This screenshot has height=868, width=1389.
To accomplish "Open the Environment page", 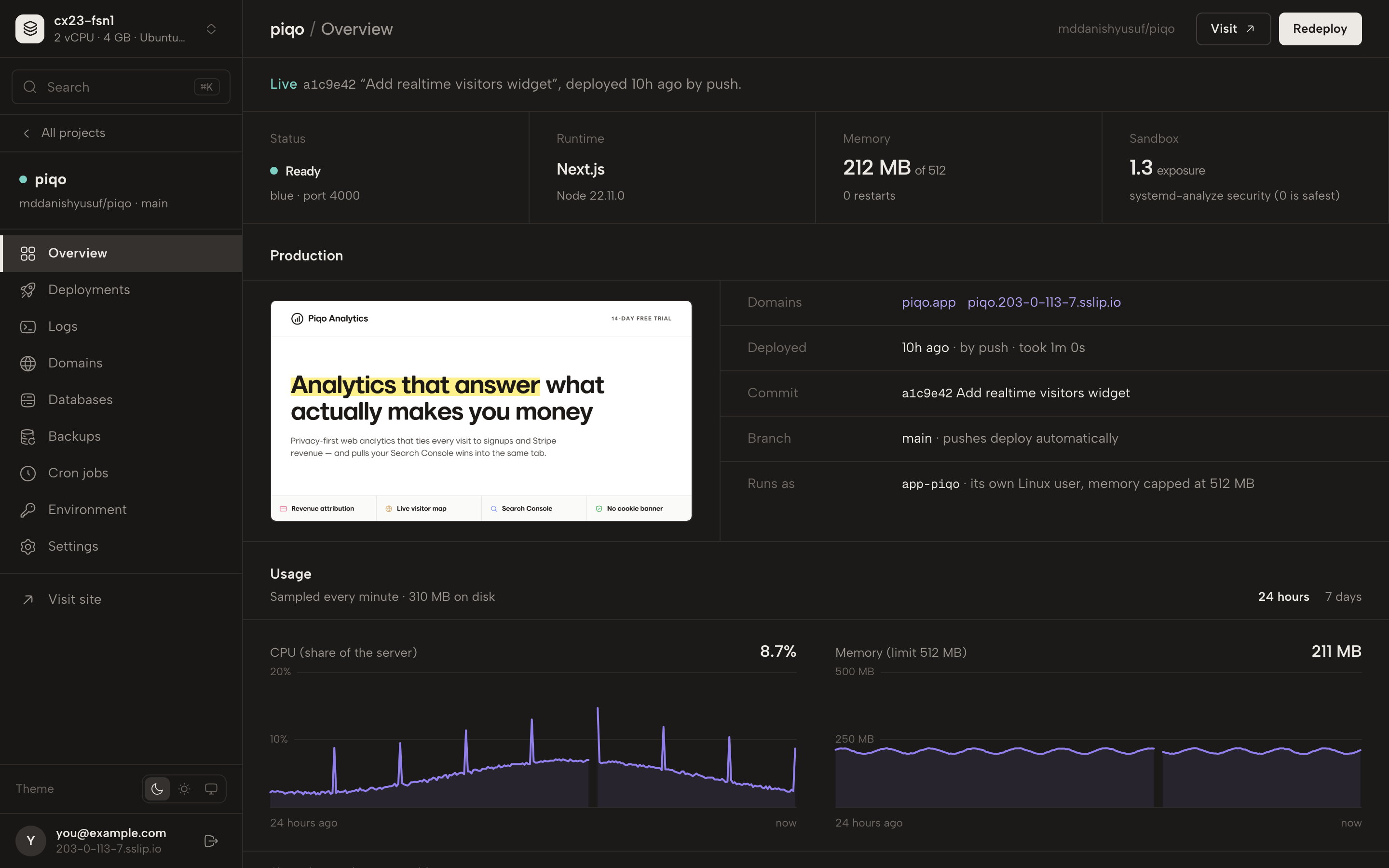I will click(121, 510).
